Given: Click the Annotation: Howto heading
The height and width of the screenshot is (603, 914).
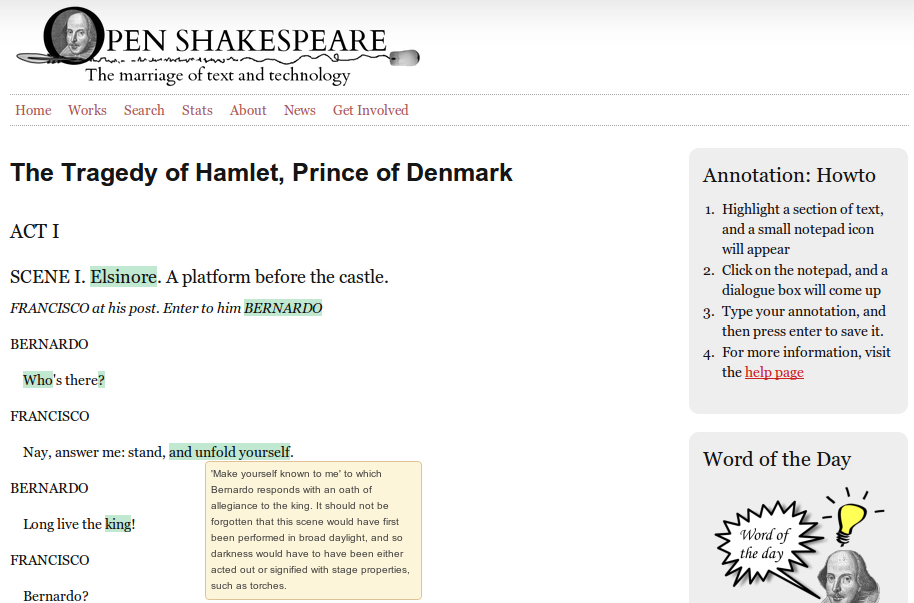Looking at the screenshot, I should tap(789, 175).
